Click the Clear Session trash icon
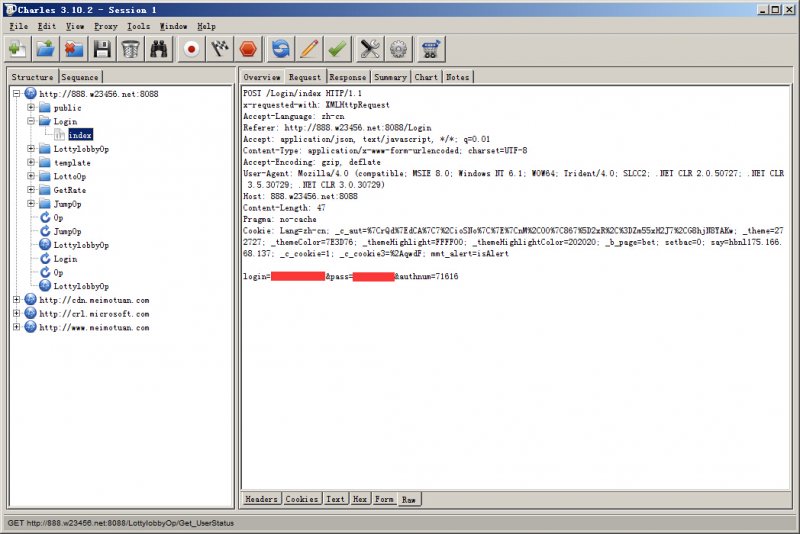The width and height of the screenshot is (800, 534). tap(131, 49)
